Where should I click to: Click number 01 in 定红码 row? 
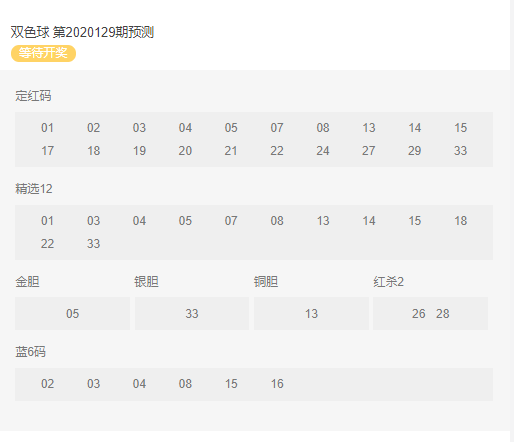pyautogui.click(x=47, y=128)
